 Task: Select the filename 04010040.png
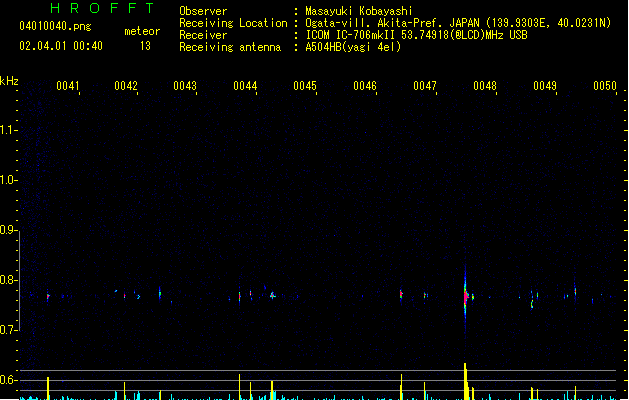pyautogui.click(x=55, y=26)
